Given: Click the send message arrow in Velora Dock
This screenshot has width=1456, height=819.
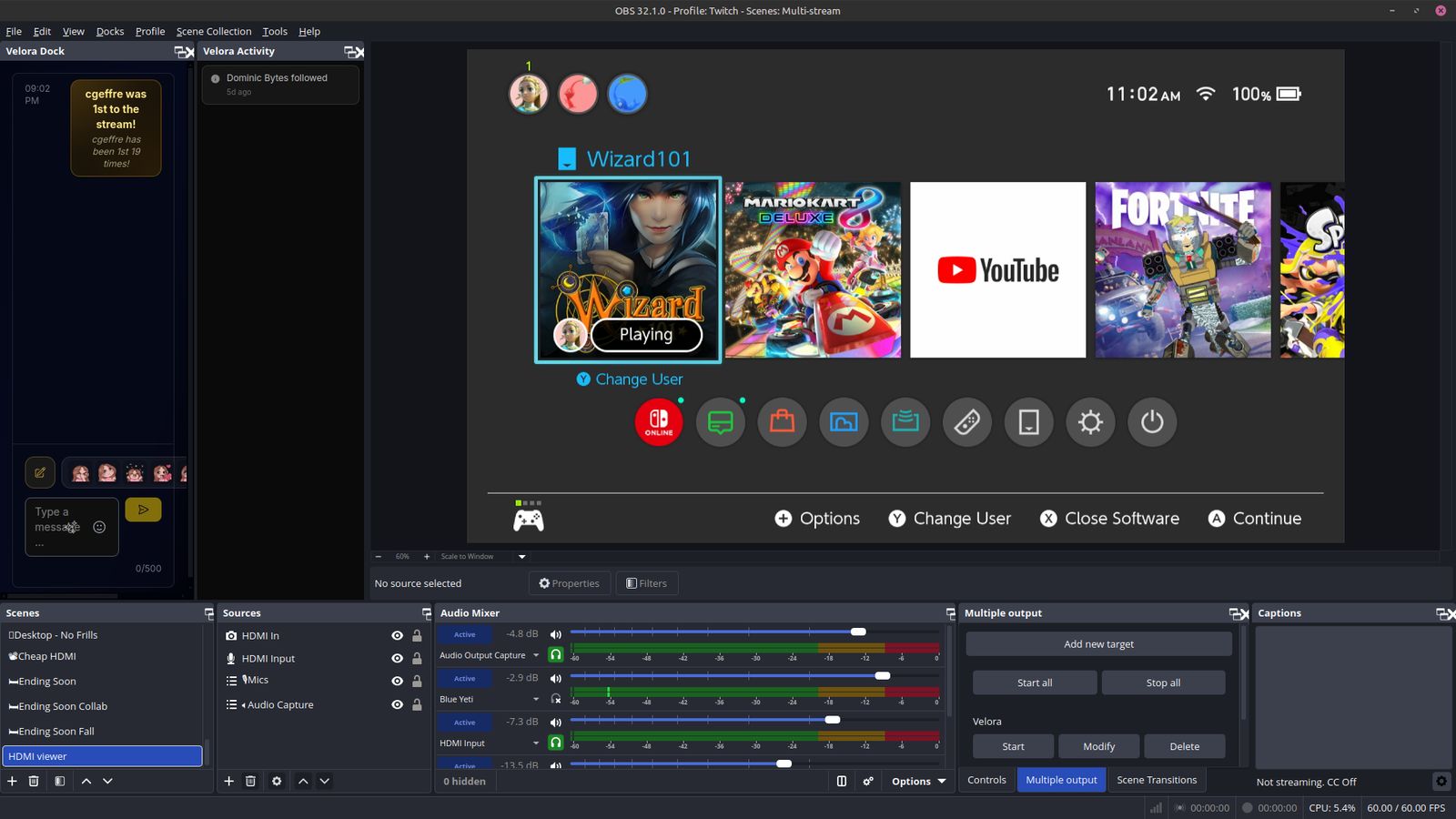Looking at the screenshot, I should (x=143, y=510).
